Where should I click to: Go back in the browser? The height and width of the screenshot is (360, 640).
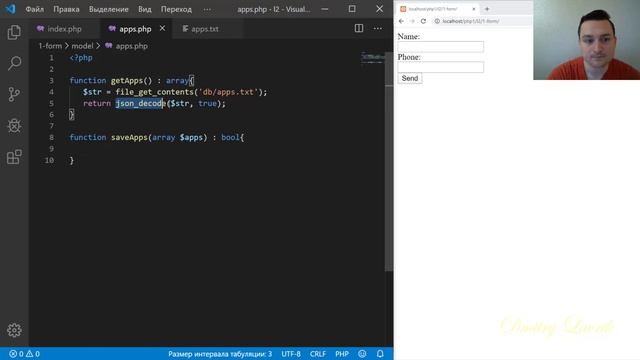coord(401,21)
